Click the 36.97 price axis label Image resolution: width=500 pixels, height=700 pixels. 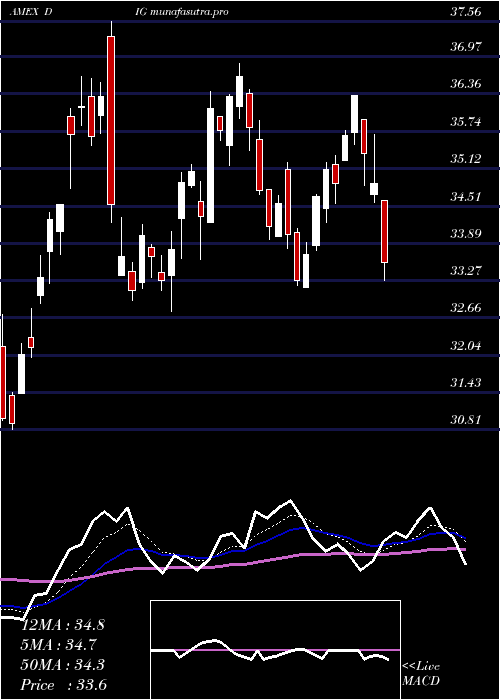pyautogui.click(x=466, y=46)
